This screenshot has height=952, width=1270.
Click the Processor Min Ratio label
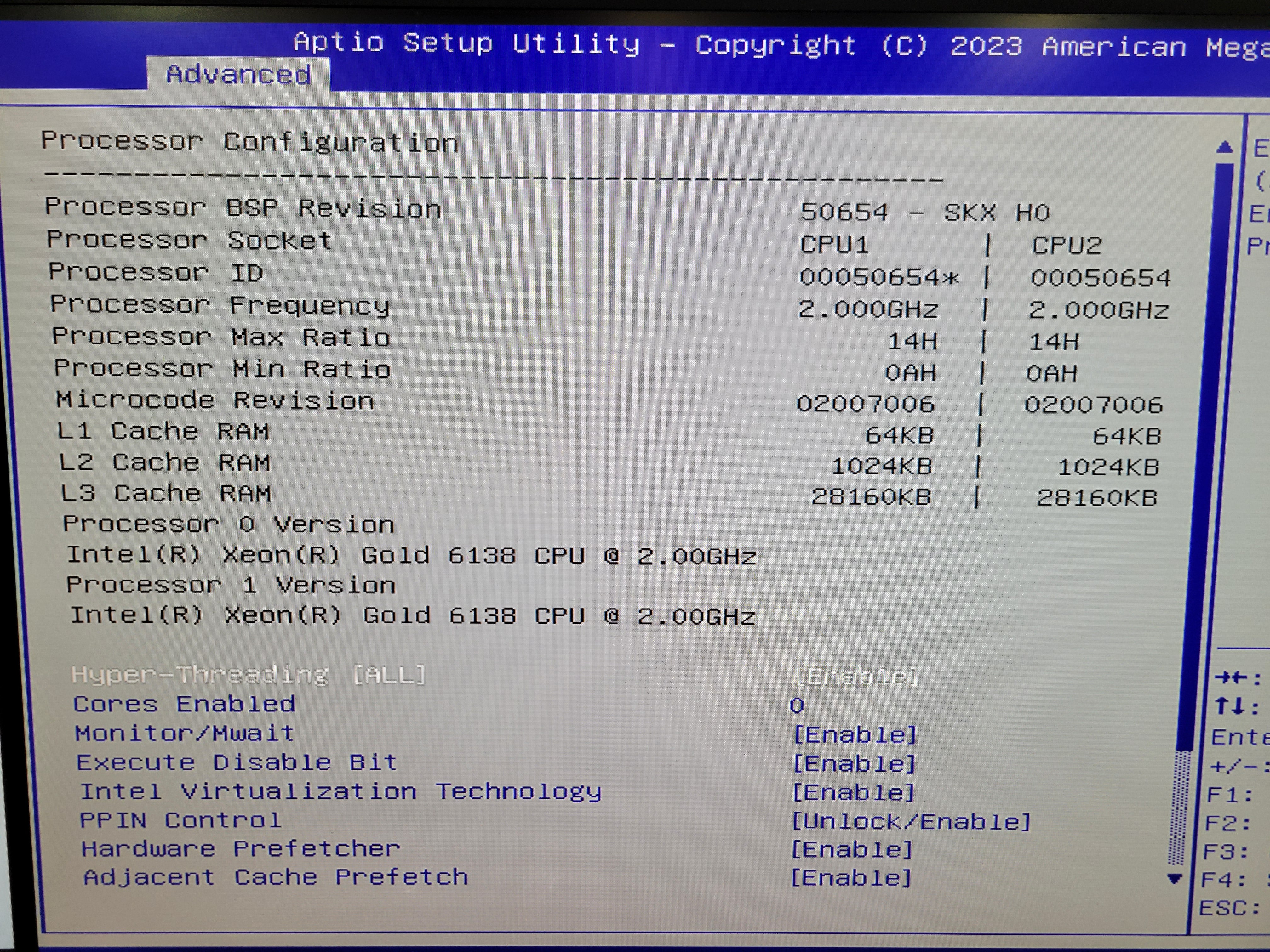[x=222, y=368]
